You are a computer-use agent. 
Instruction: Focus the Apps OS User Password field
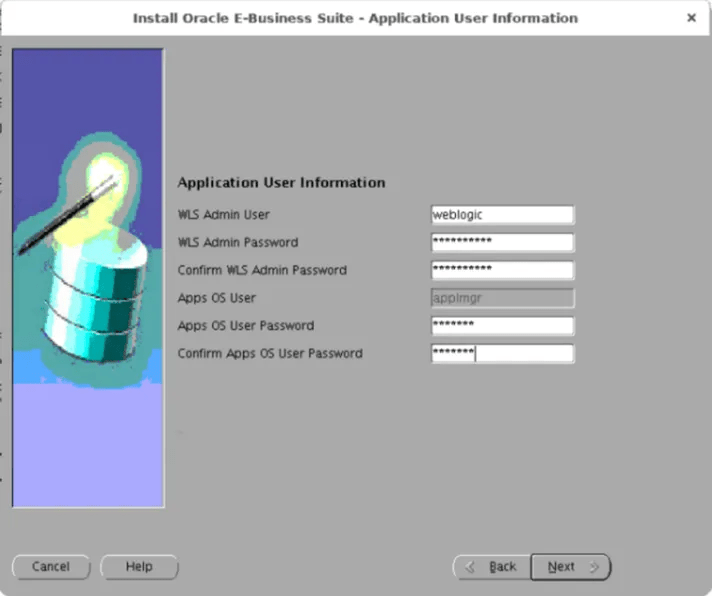tap(502, 326)
